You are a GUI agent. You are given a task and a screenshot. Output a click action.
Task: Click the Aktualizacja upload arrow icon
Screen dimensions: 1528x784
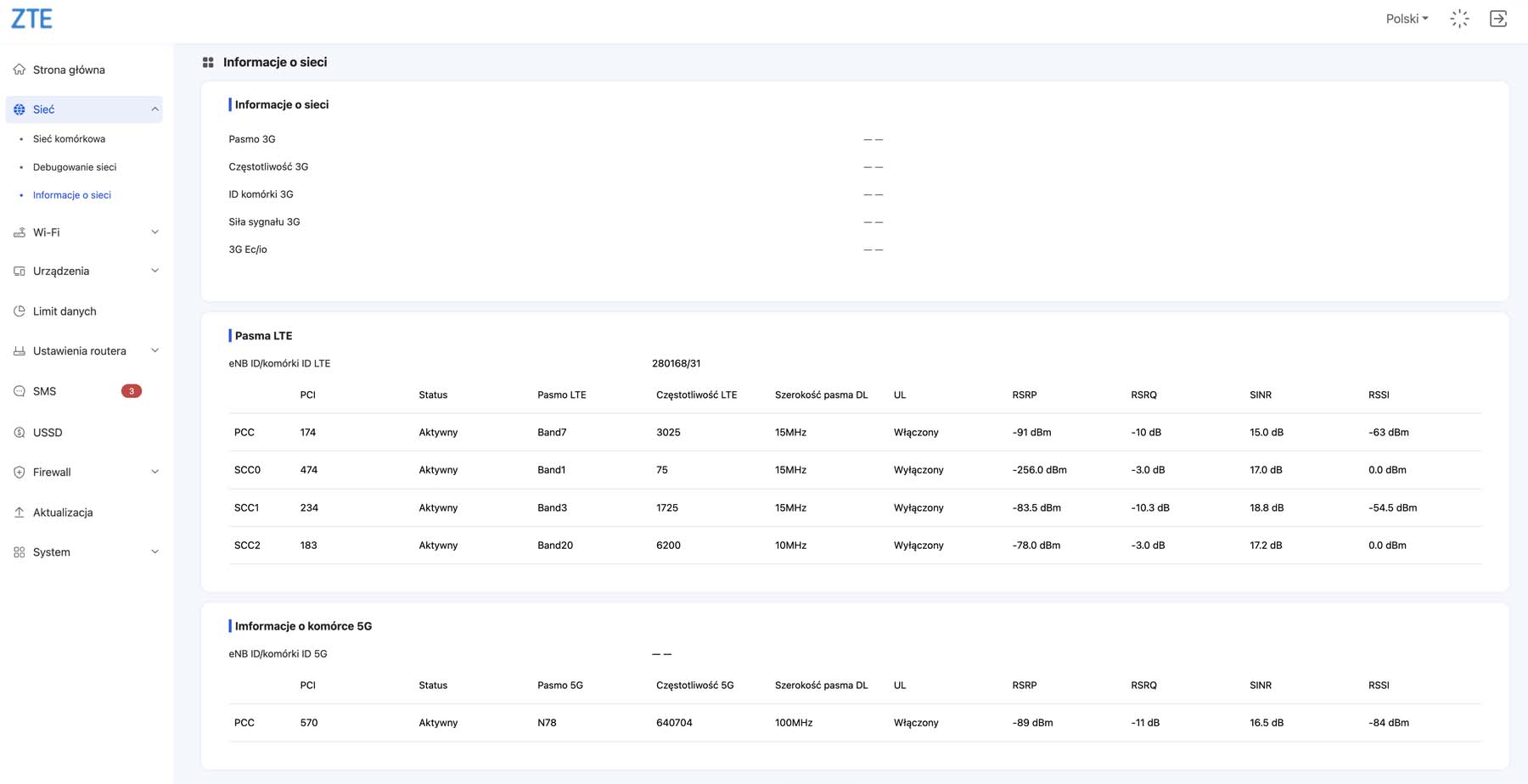pos(20,512)
